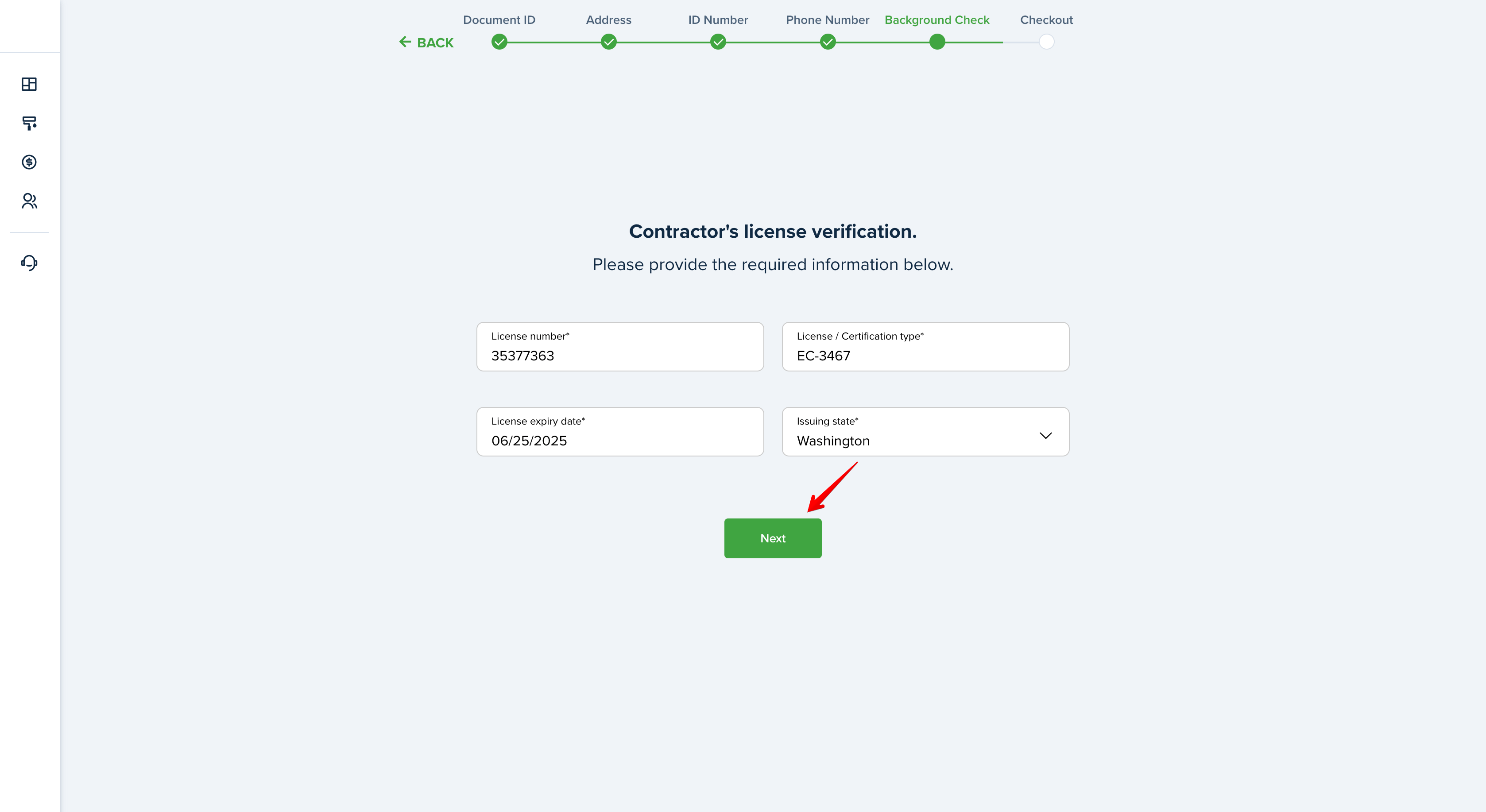Click the Checkout step label

pyautogui.click(x=1046, y=20)
